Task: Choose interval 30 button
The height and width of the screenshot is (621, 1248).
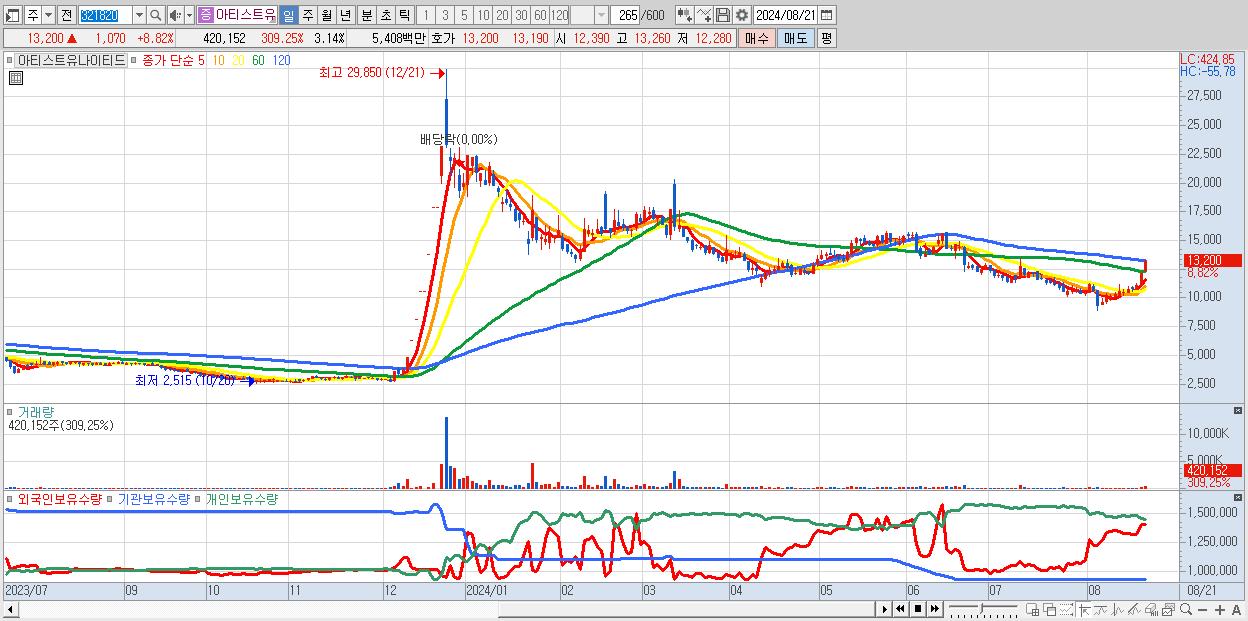Action: (521, 15)
